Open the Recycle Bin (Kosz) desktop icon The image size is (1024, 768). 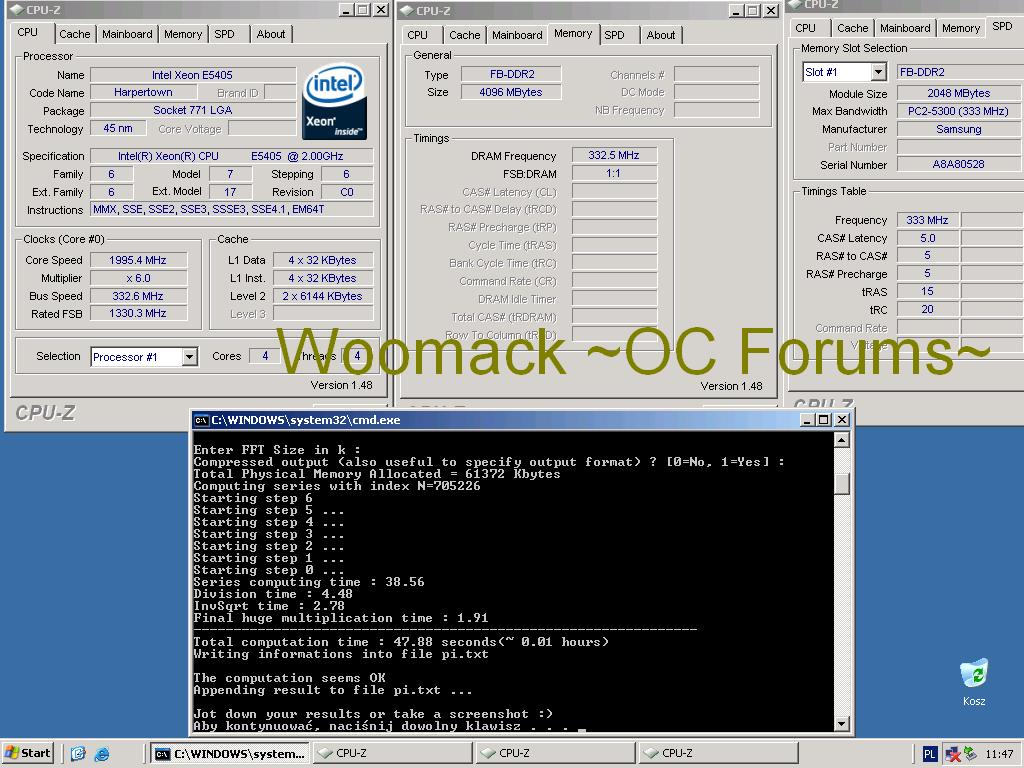[x=974, y=682]
